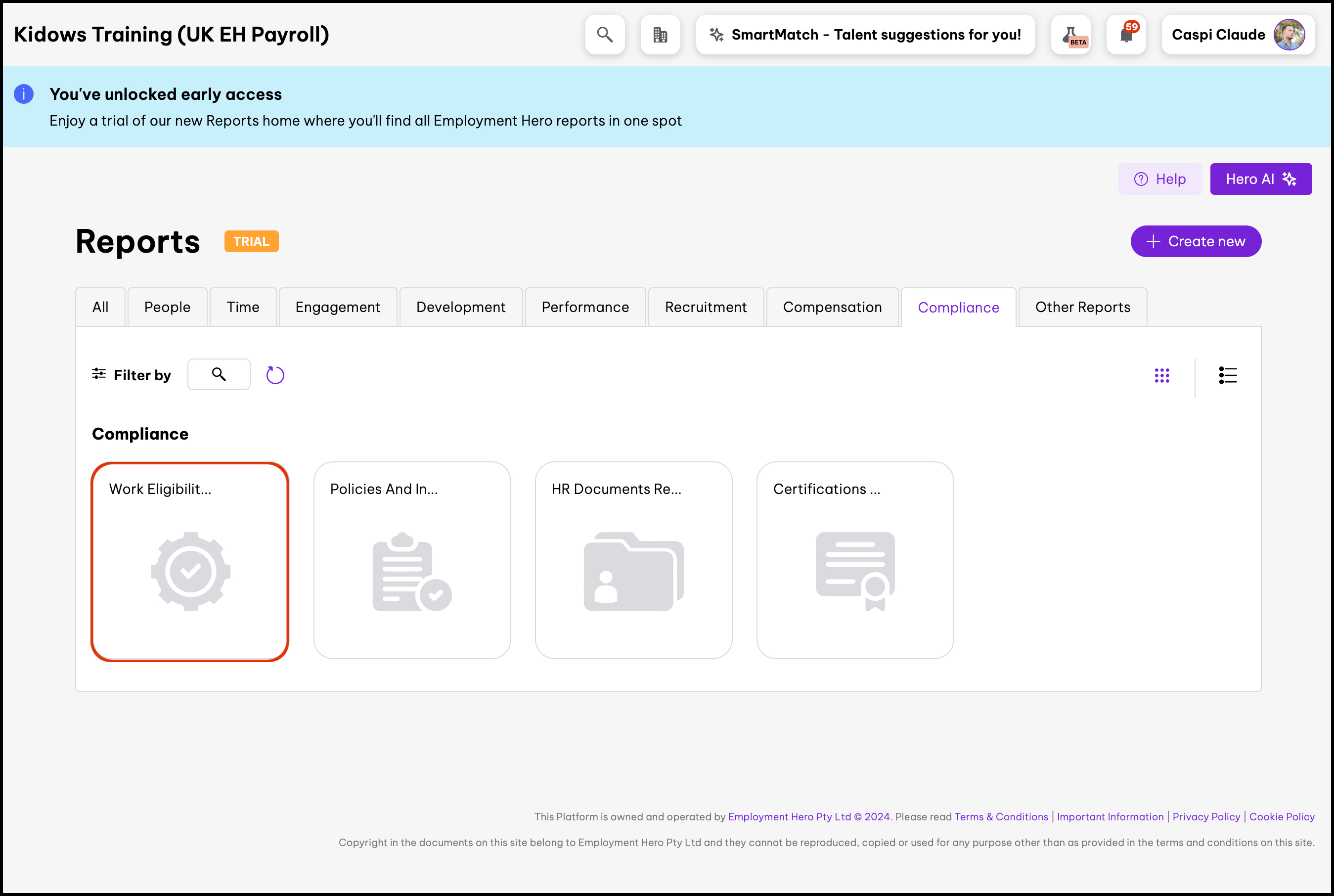Image resolution: width=1334 pixels, height=896 pixels.
Task: Open the Hero AI assistant
Action: [x=1260, y=179]
